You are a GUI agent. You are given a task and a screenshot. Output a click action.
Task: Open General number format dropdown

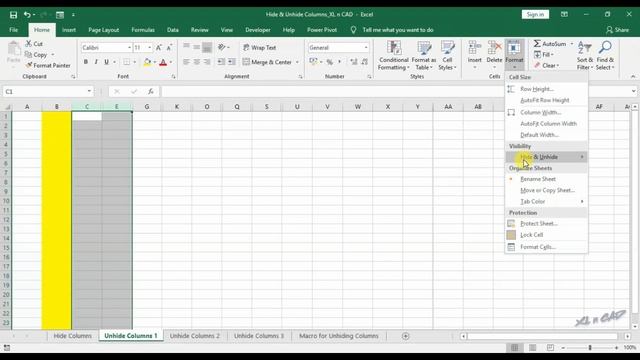366,48
